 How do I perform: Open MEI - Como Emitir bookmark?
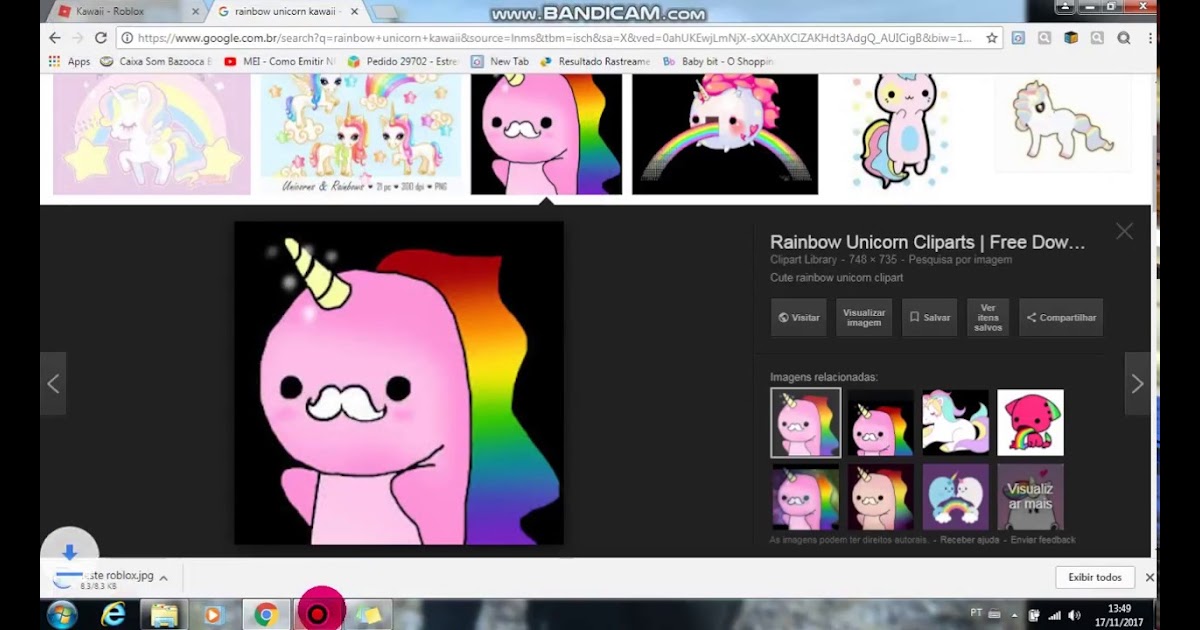tap(280, 61)
